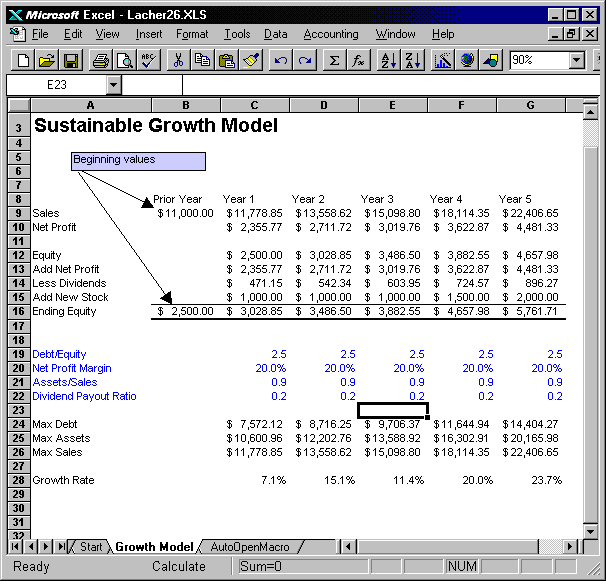
Task: Click the New workbook icon
Action: coord(23,60)
